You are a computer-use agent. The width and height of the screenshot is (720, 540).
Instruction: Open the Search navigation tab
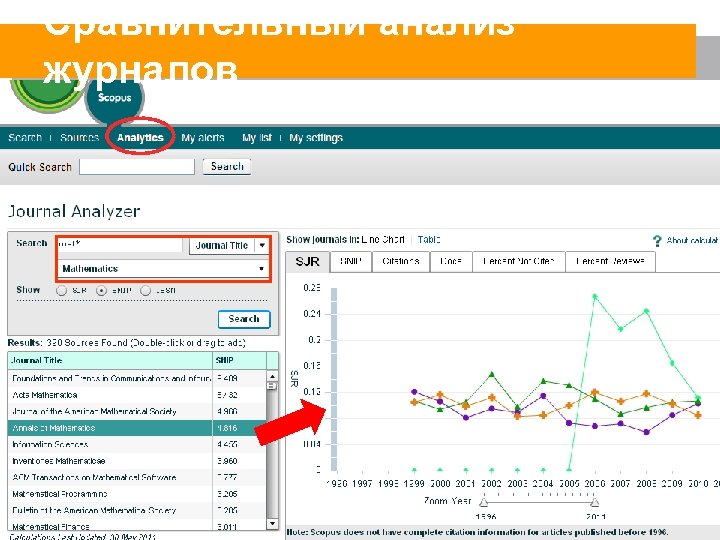25,138
